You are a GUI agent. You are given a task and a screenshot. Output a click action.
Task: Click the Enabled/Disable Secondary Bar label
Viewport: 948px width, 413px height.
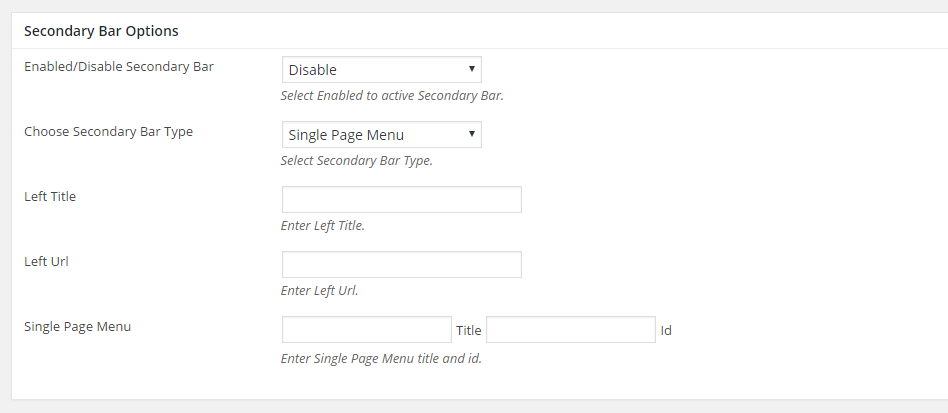point(118,67)
